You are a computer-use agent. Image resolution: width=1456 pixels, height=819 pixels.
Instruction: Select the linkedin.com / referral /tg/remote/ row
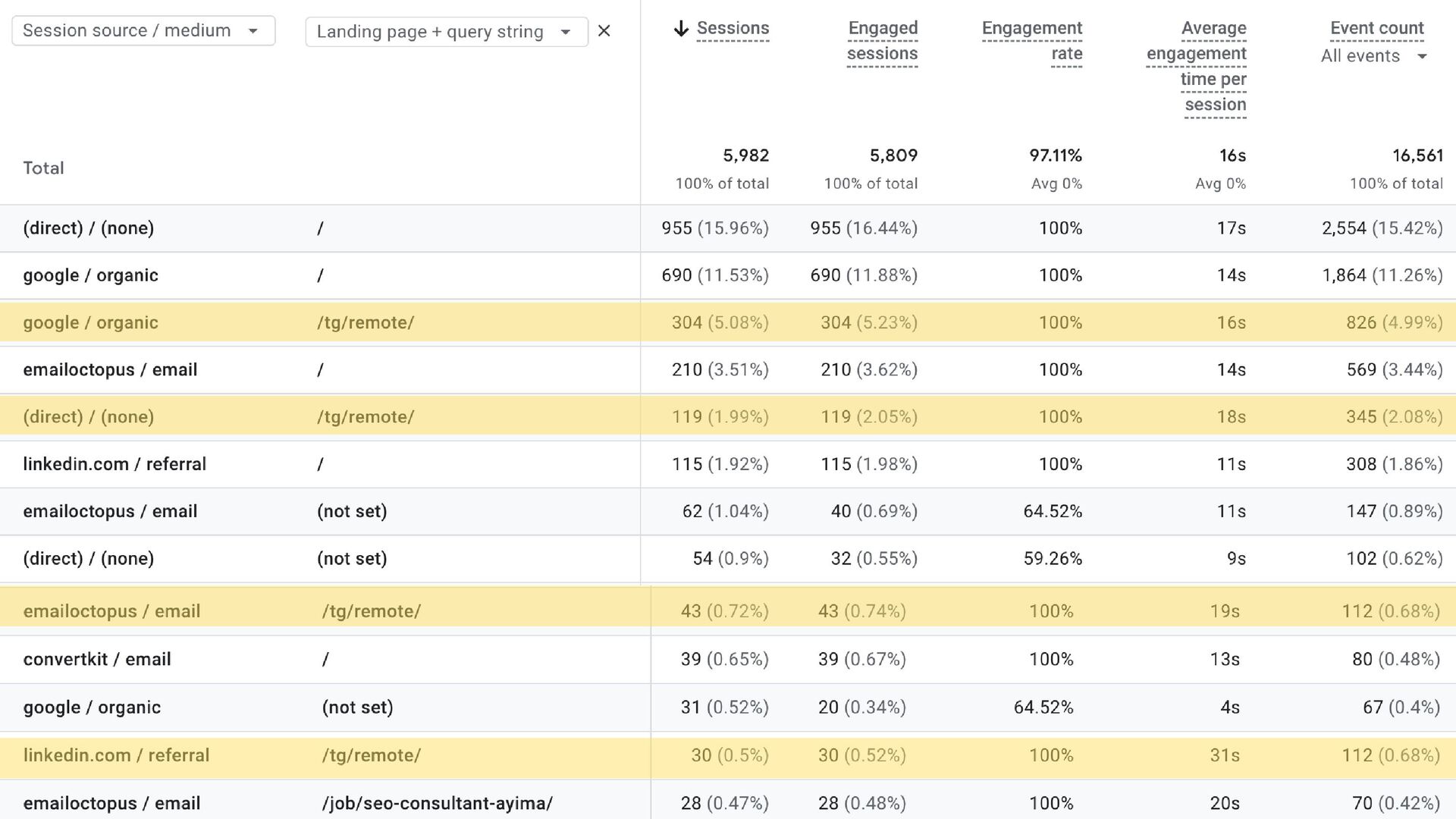tap(116, 755)
